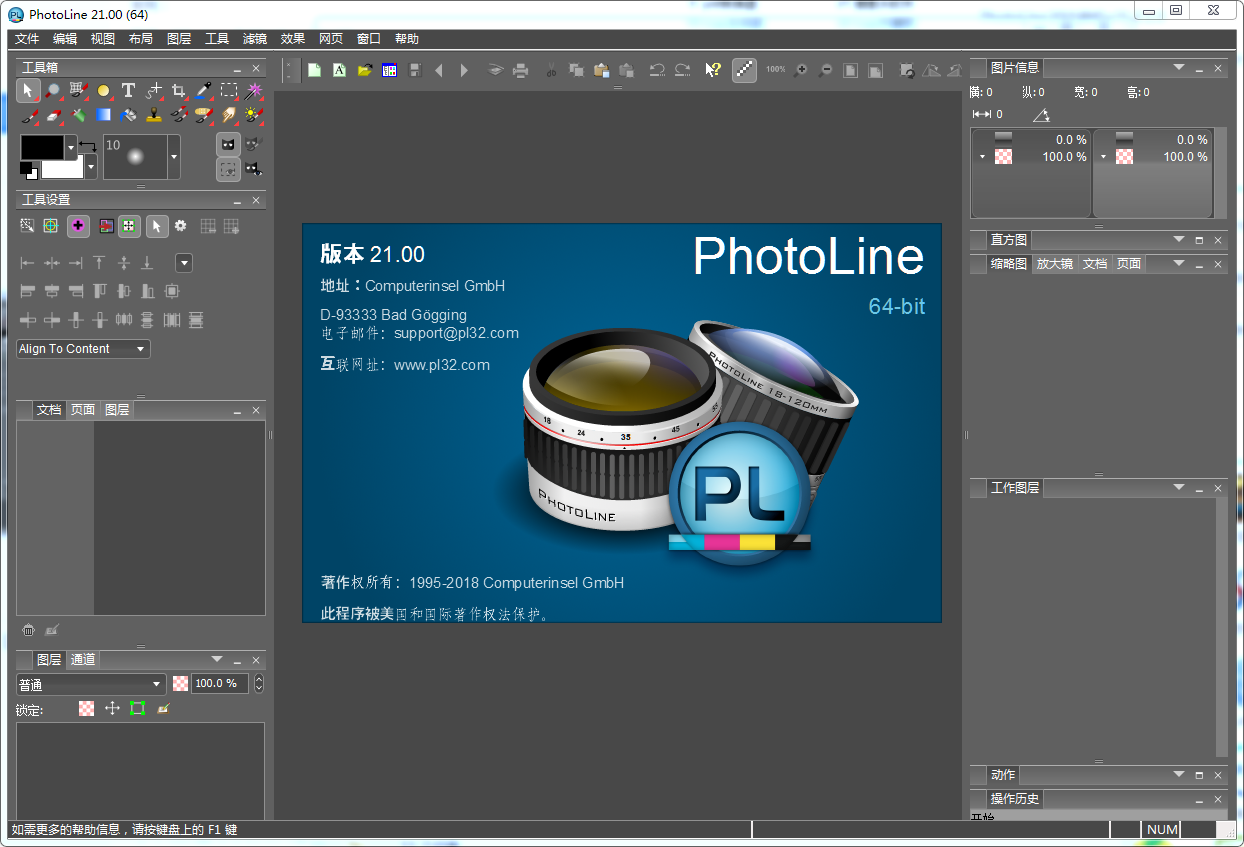Viewport: 1244px width, 847px height.
Task: Open the 普通 blend mode dropdown
Action: (x=90, y=684)
